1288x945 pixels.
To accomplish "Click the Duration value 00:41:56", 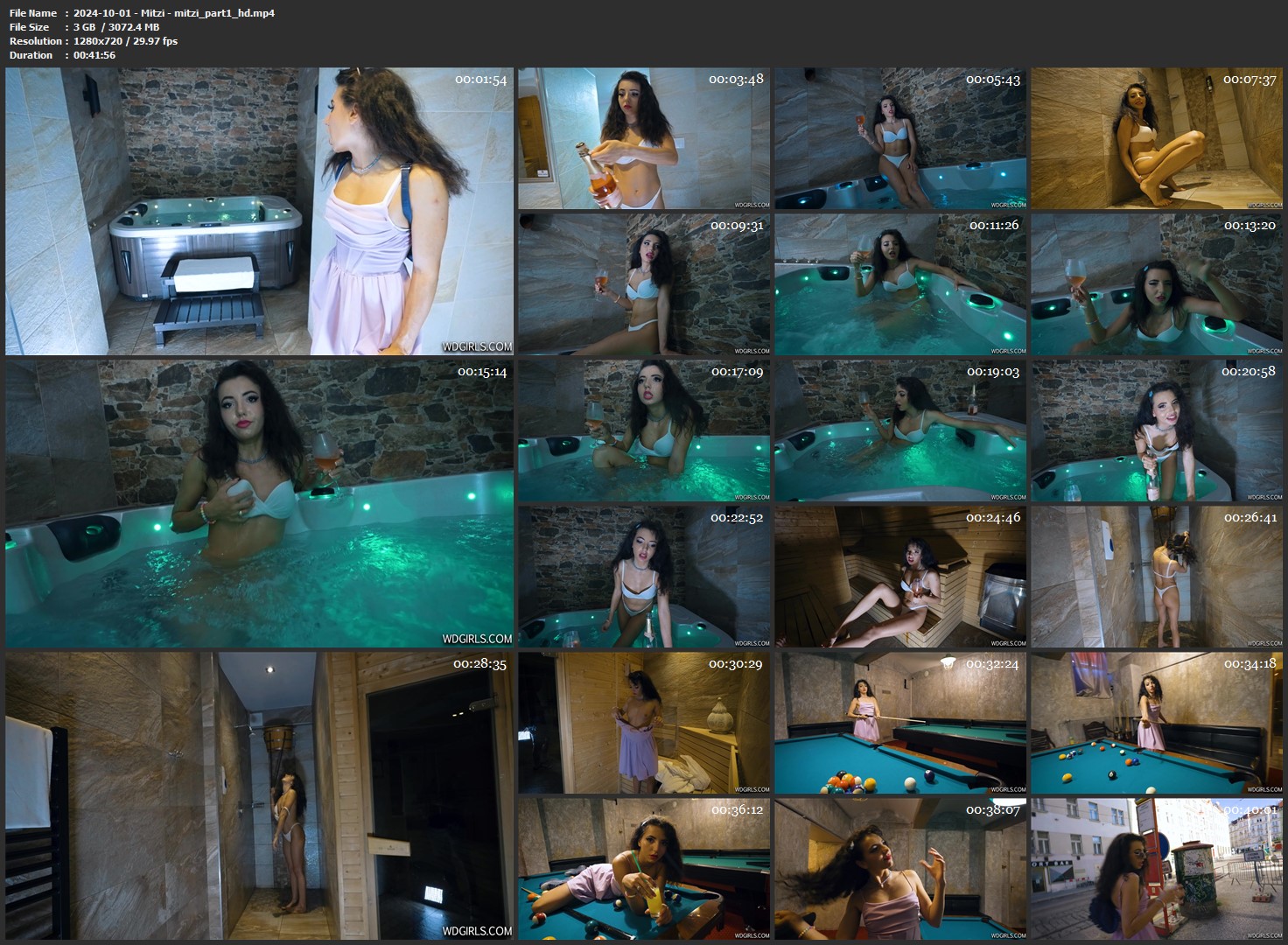I will [94, 55].
